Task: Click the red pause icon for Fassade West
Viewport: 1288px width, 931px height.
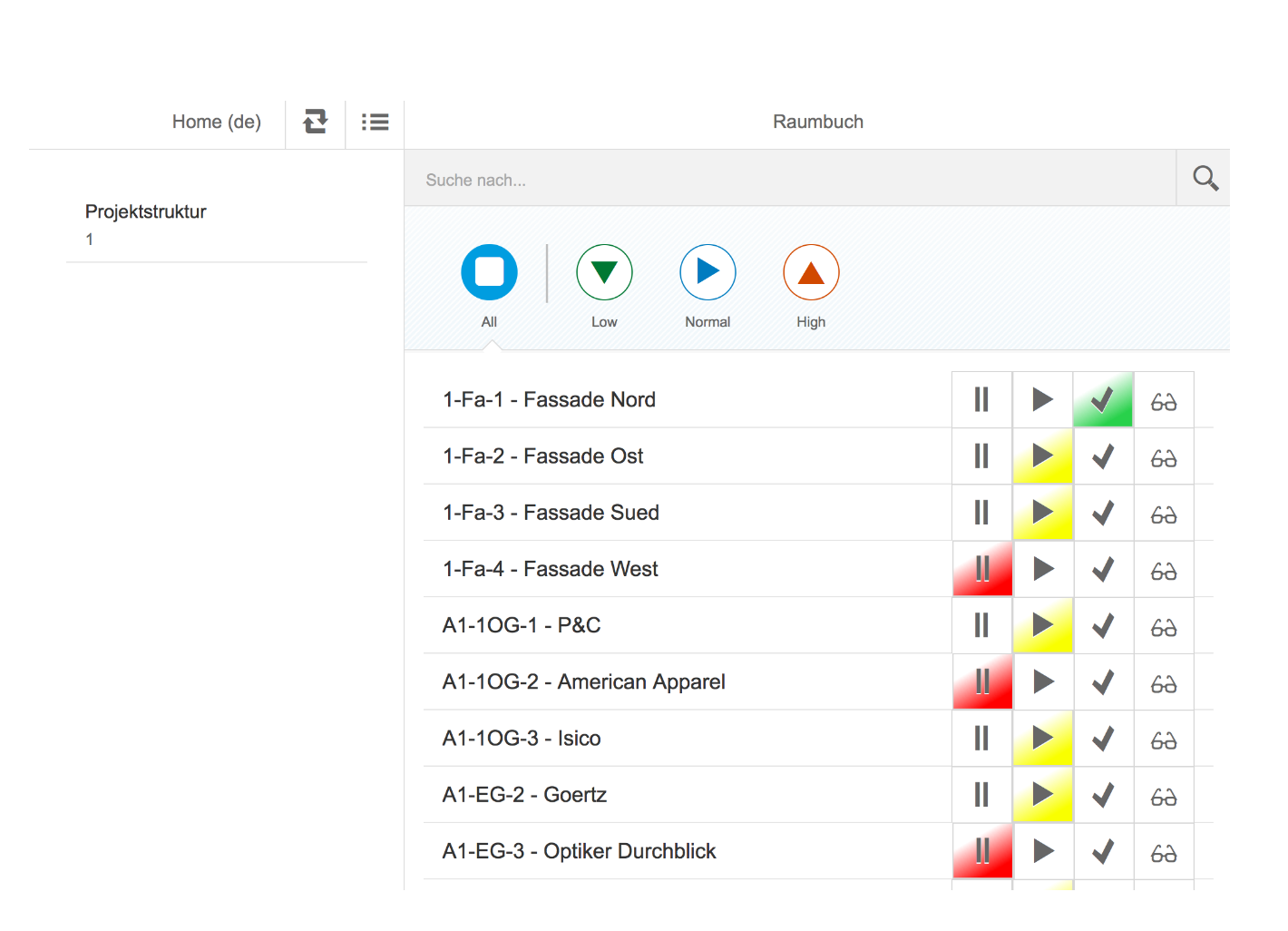Action: click(x=981, y=569)
